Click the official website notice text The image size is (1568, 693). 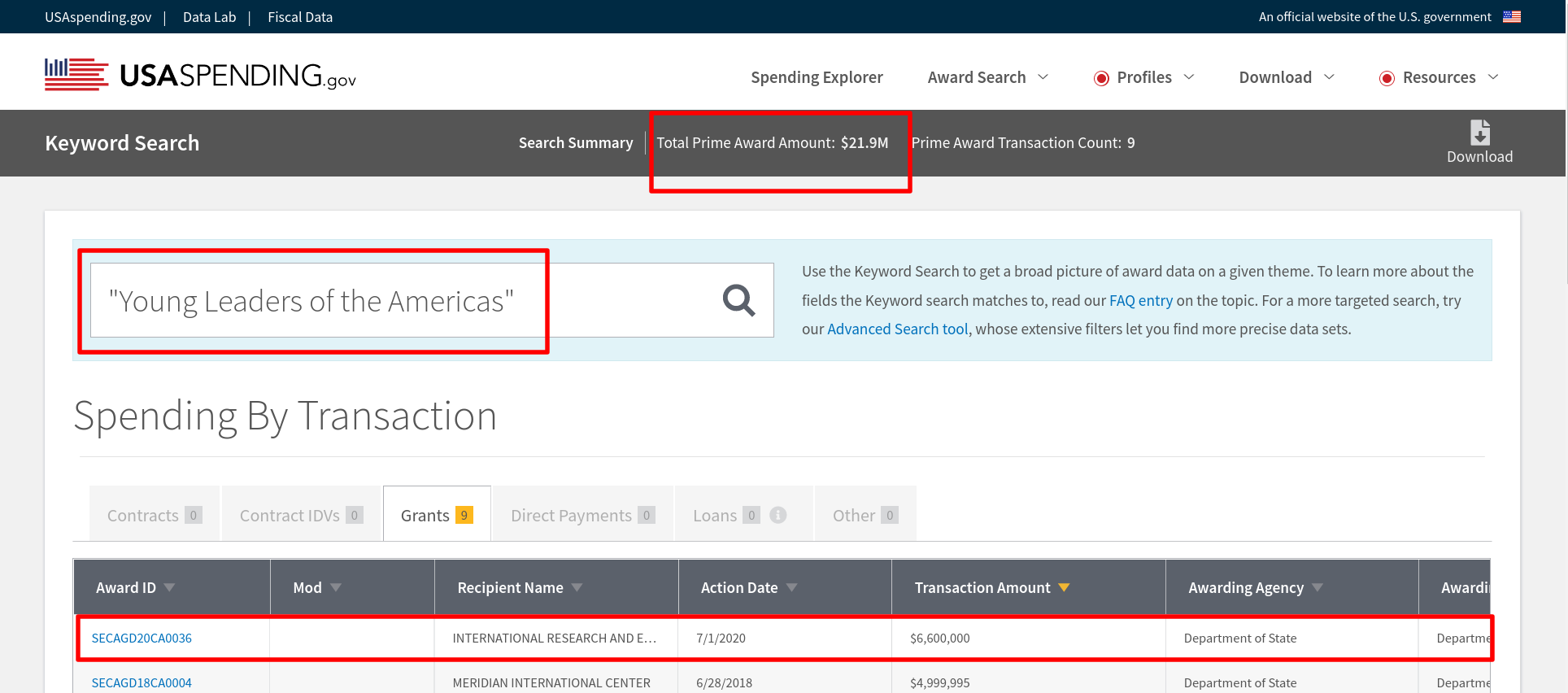coord(1375,17)
